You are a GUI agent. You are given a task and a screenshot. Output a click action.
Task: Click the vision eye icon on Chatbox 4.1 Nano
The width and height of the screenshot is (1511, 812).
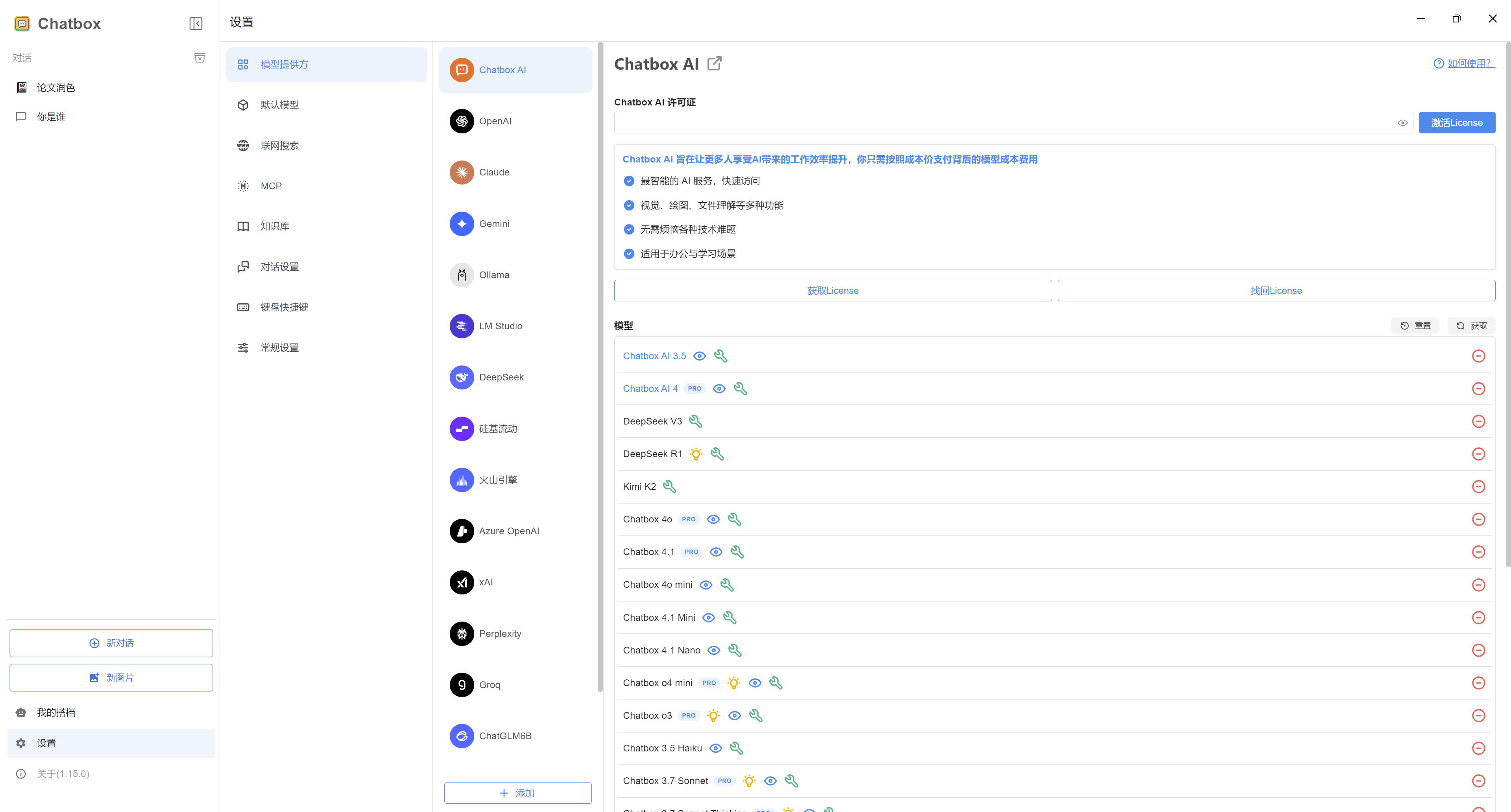tap(713, 650)
